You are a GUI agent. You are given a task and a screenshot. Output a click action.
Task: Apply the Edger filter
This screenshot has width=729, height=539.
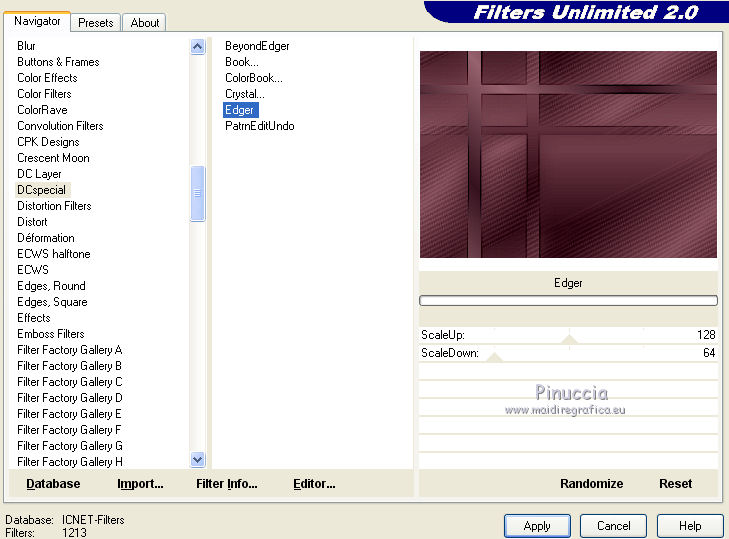point(537,526)
